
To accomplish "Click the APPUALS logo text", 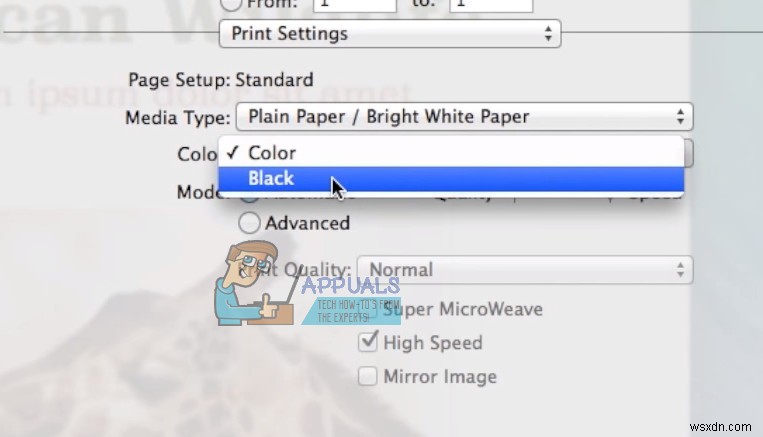I will pos(350,285).
